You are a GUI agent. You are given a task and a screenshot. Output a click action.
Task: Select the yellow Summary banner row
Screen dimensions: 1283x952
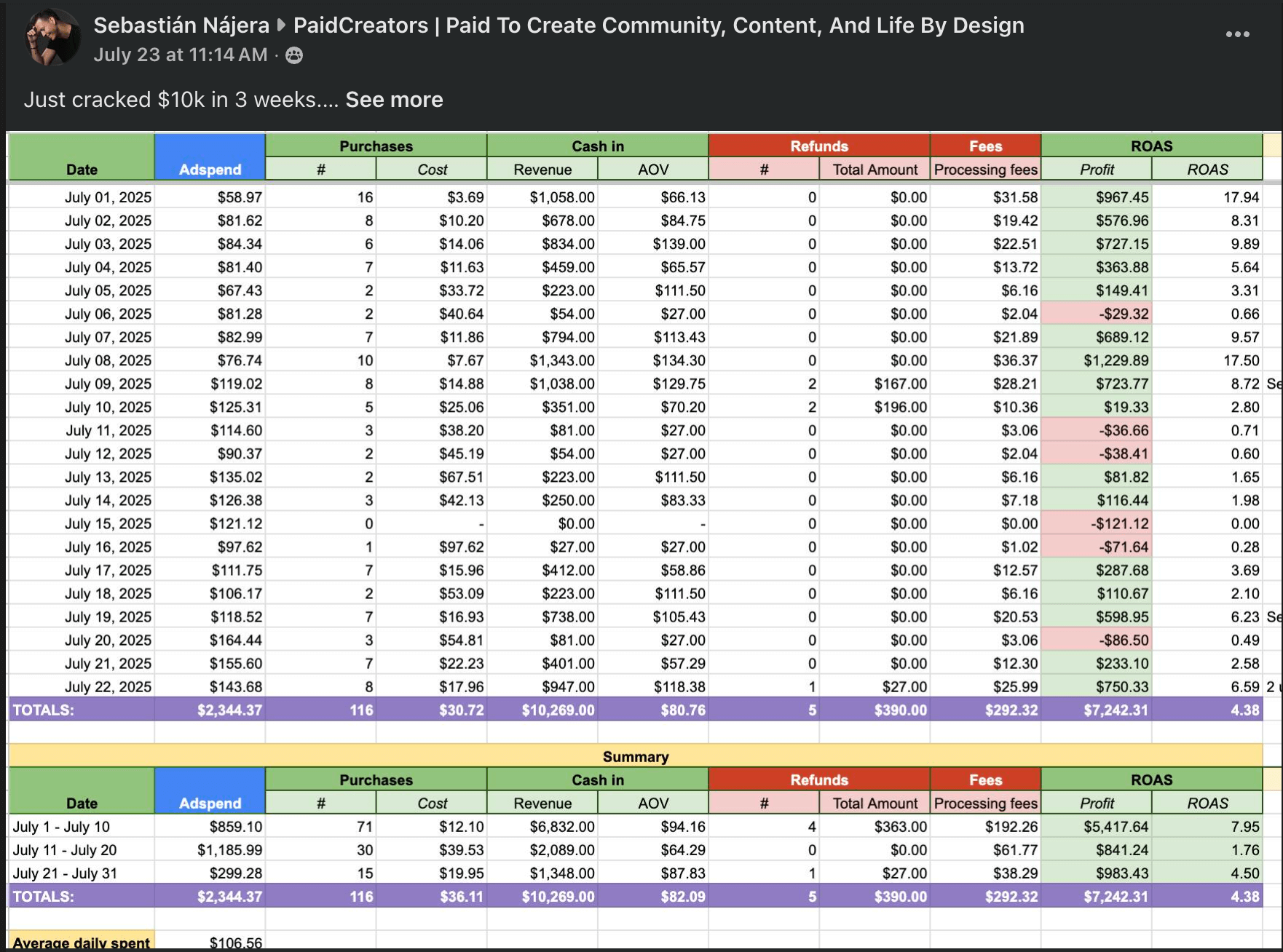pos(635,756)
